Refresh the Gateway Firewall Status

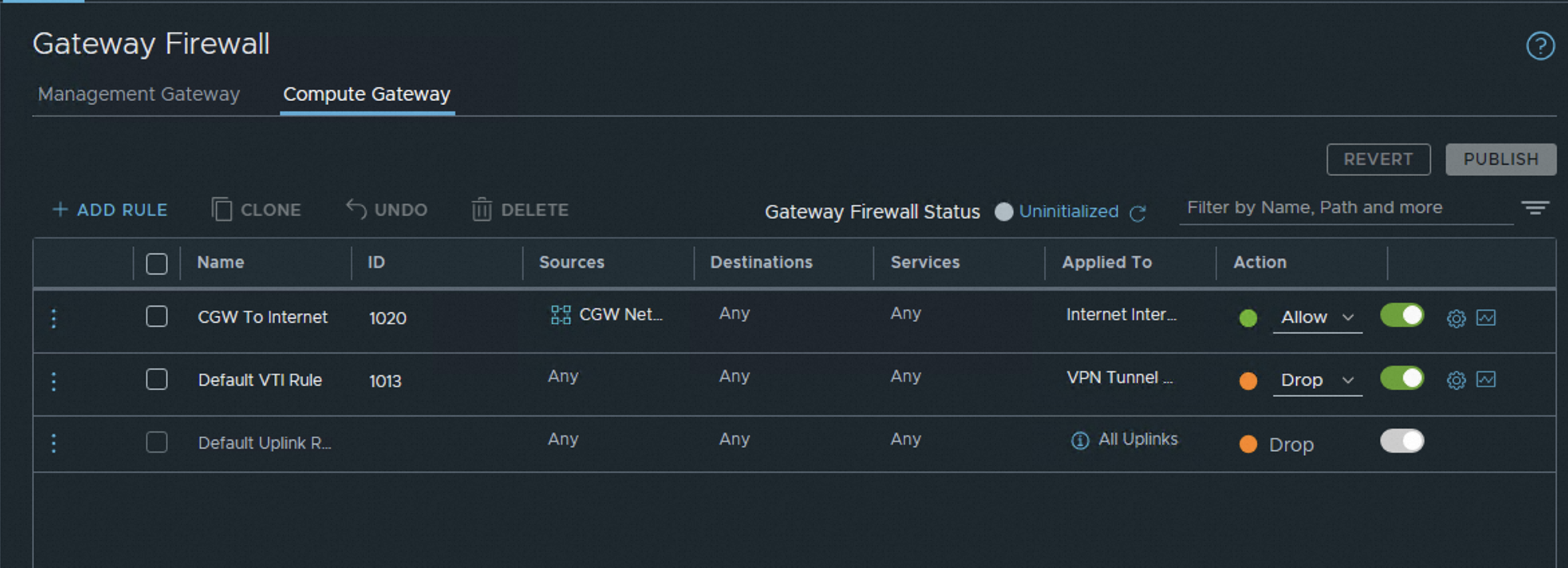(x=1138, y=213)
